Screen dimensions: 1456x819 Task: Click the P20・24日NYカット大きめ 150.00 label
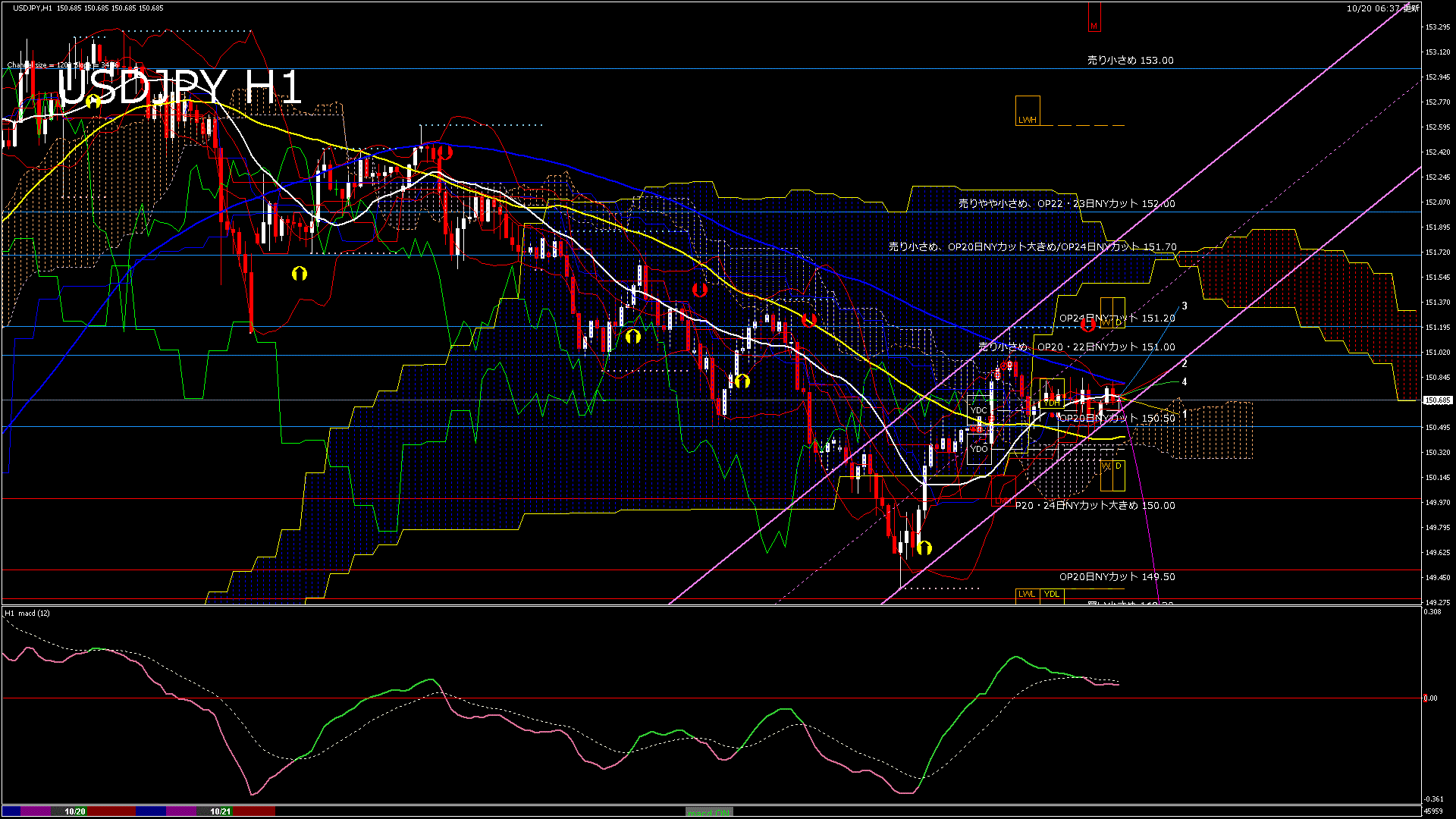1095,506
